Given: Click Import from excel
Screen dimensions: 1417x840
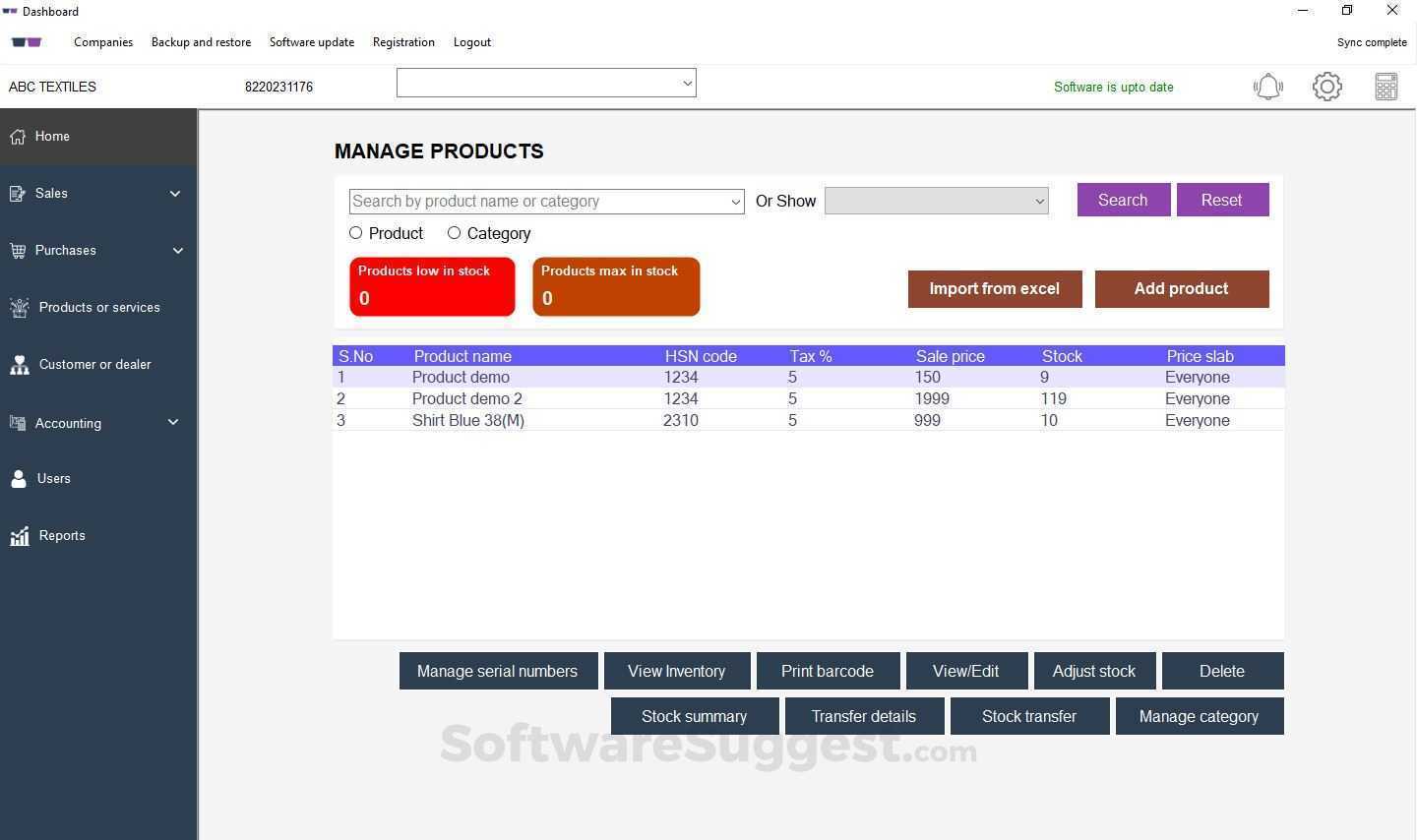Looking at the screenshot, I should (x=994, y=288).
